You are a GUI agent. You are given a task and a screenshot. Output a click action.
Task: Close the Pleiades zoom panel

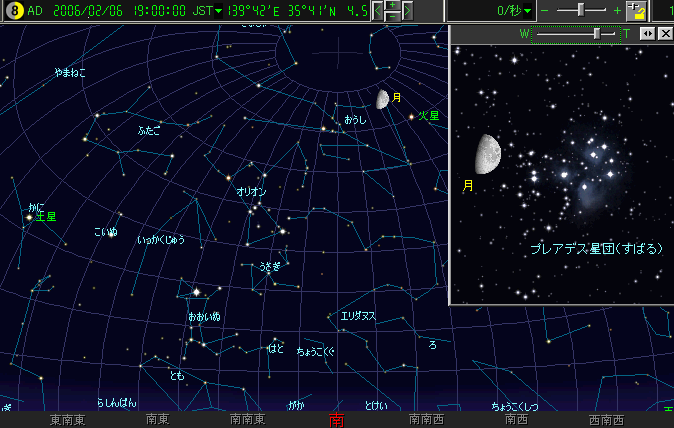(x=665, y=34)
